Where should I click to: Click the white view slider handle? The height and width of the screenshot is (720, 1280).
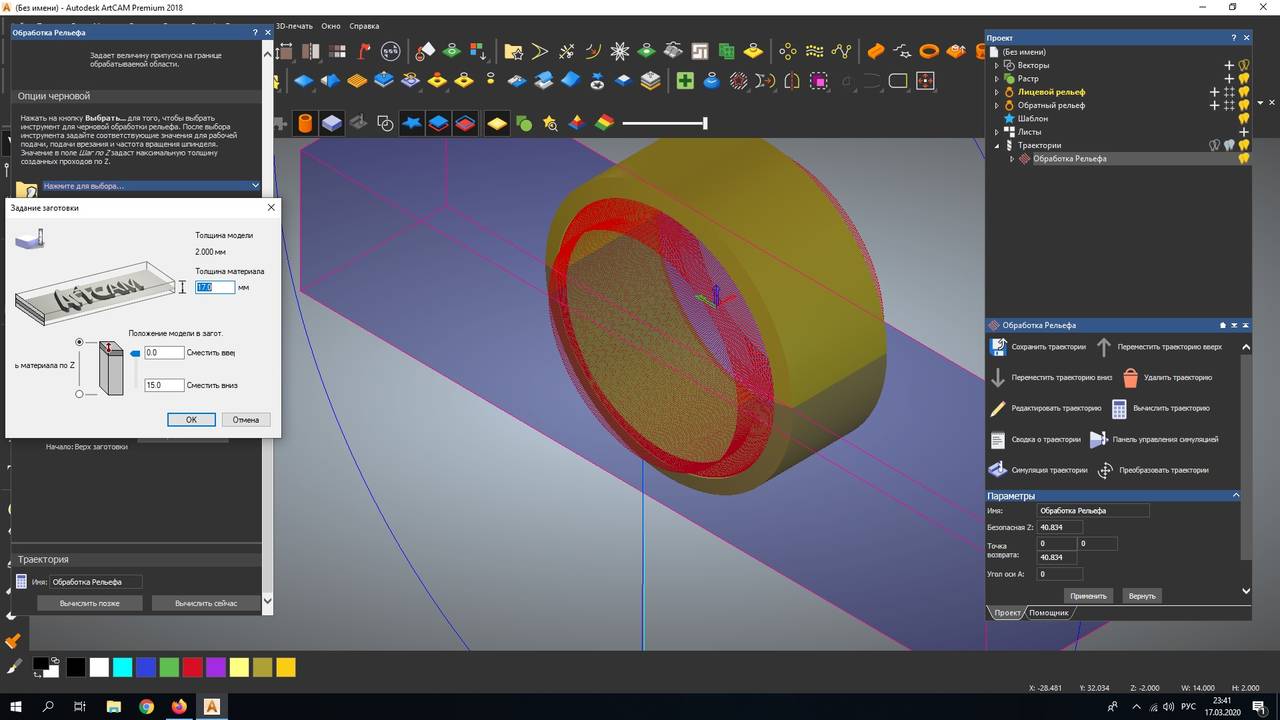[x=705, y=123]
